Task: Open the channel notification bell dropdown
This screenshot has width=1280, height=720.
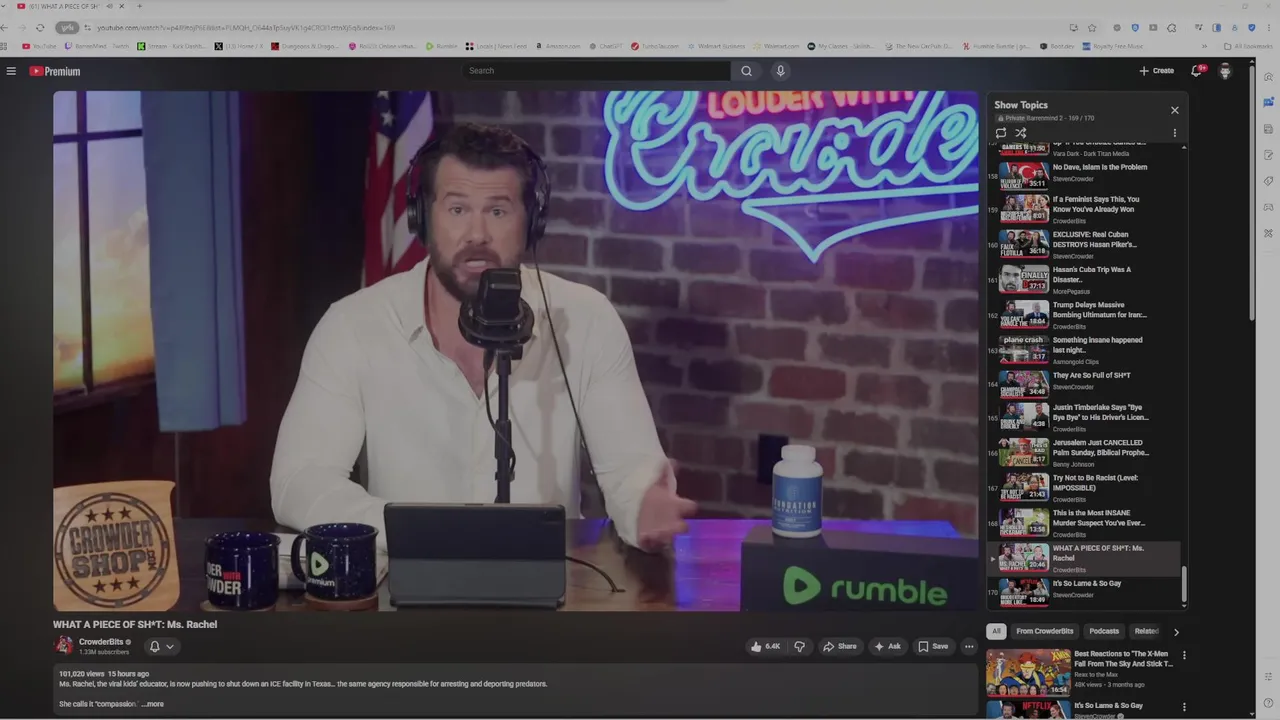Action: [161, 646]
